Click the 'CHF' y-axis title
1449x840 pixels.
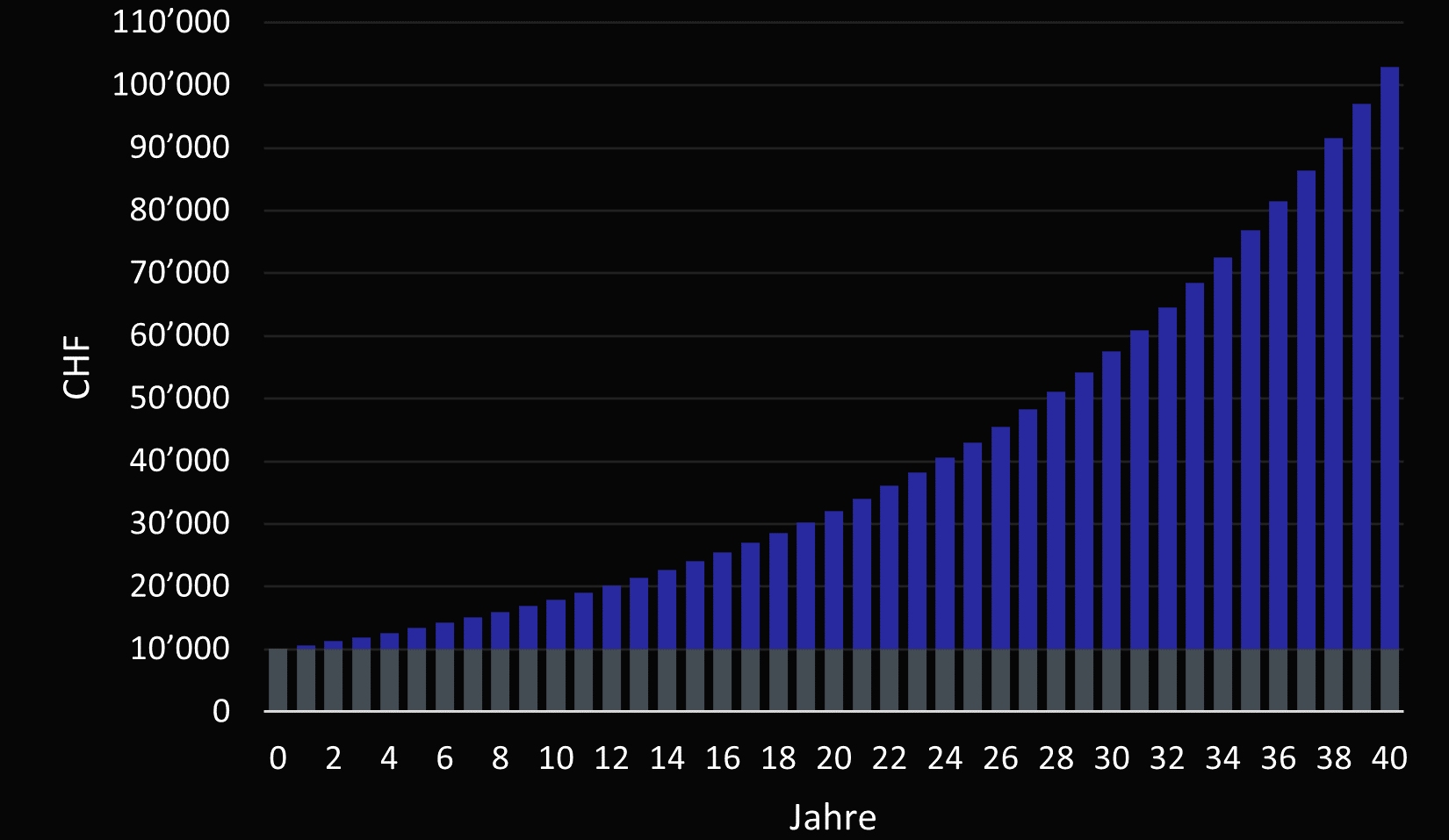pos(77,367)
